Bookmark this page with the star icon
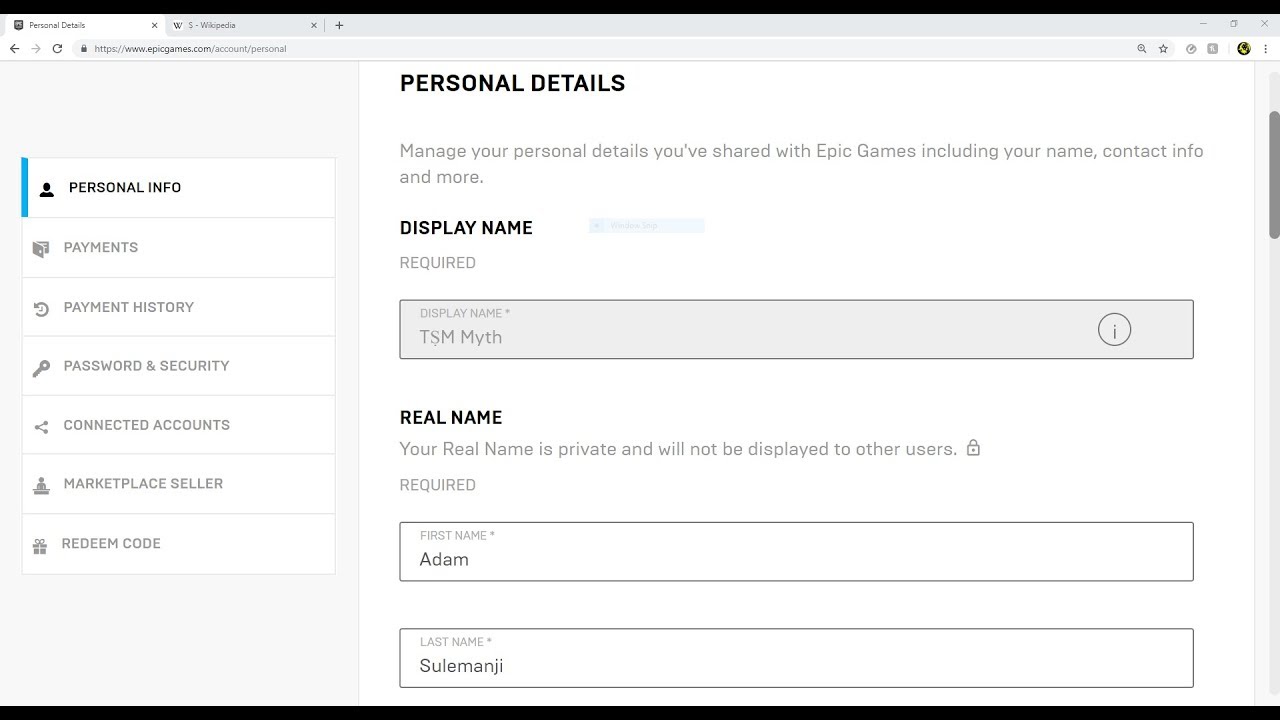 1163,48
